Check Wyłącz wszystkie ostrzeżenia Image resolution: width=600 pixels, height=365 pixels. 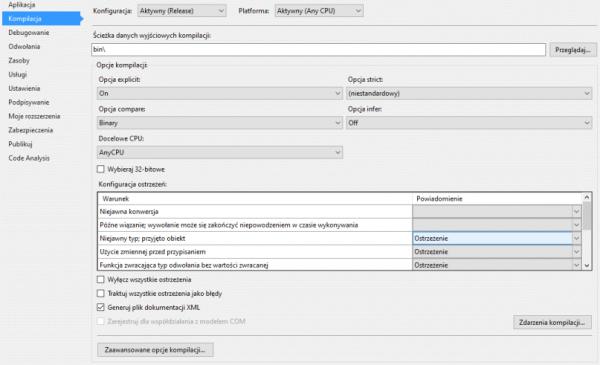(101, 280)
